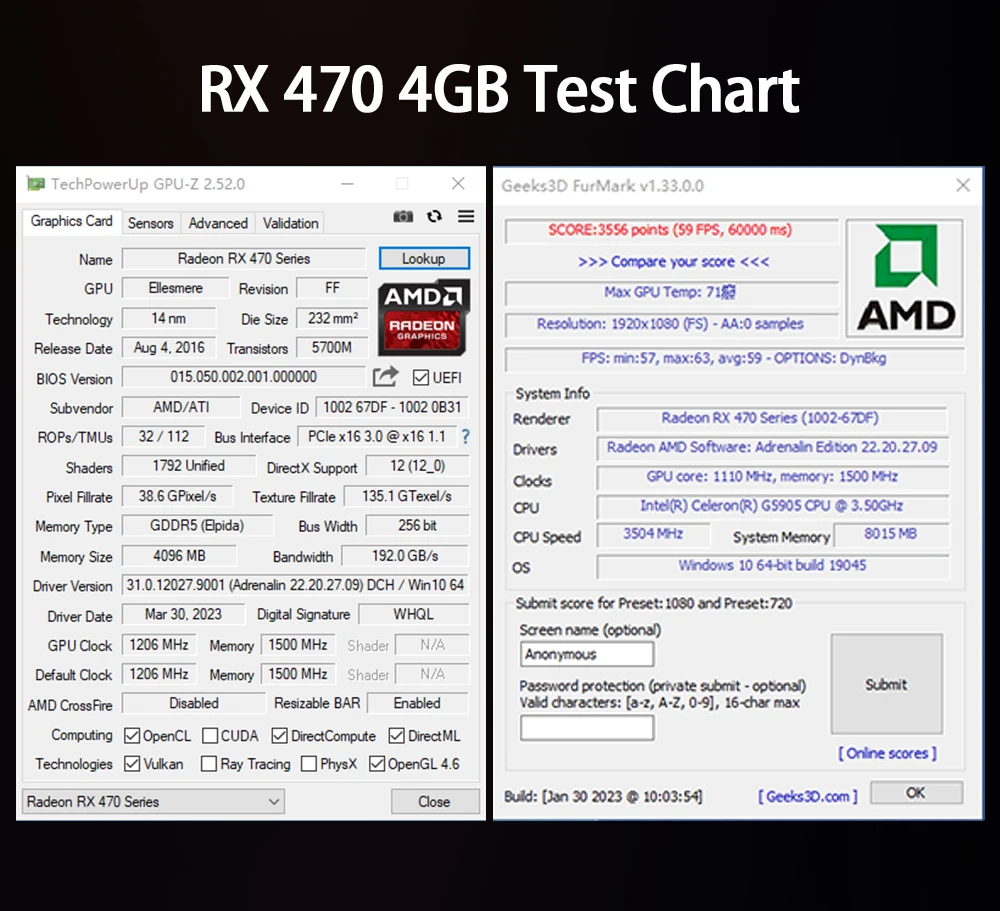Click the GPU-Z title bar app icon

tap(36, 184)
